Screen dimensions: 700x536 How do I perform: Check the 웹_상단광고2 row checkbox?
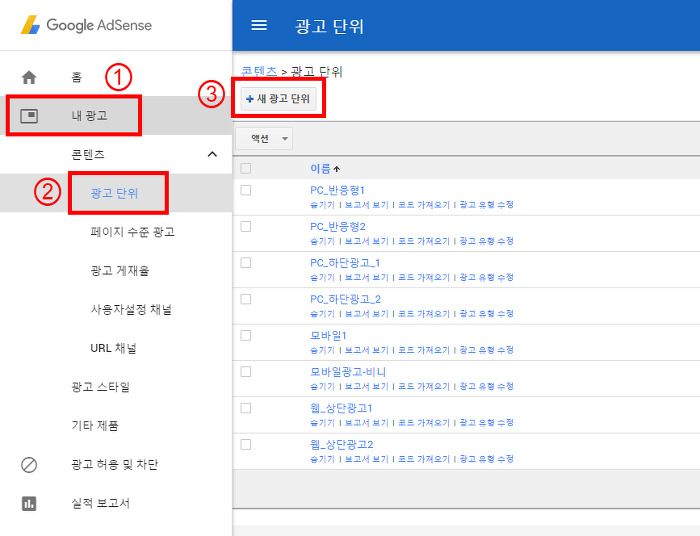click(x=246, y=444)
